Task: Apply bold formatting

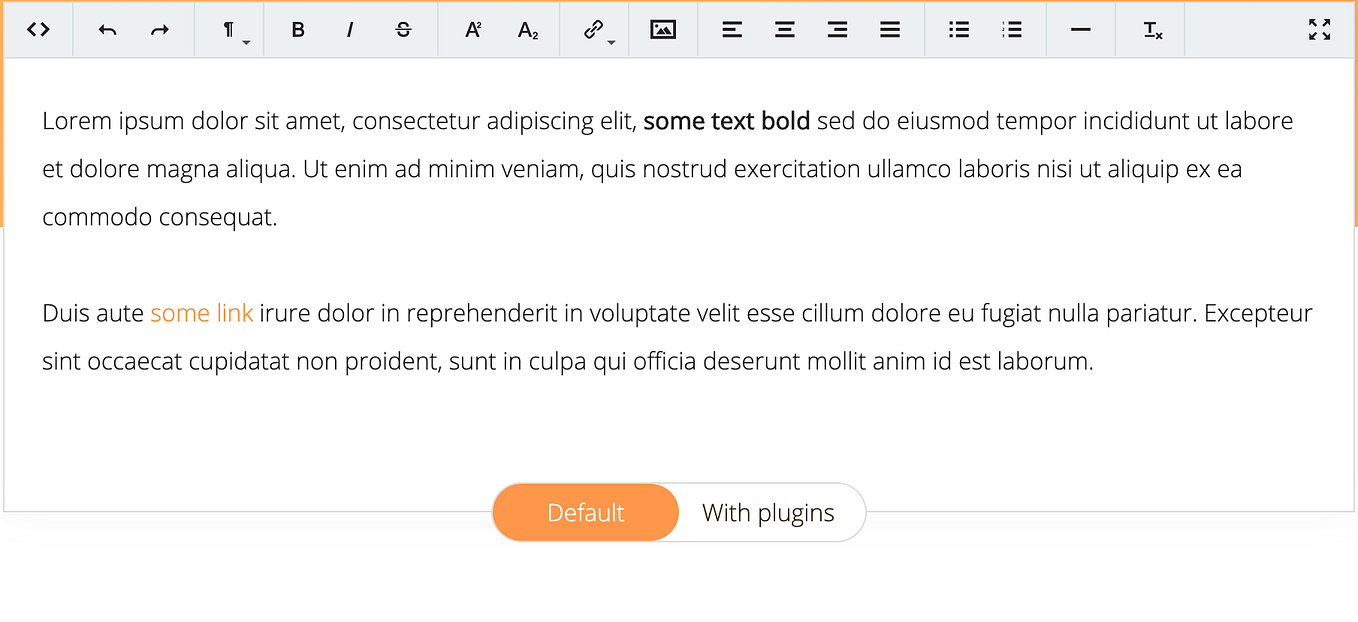Action: (x=297, y=29)
